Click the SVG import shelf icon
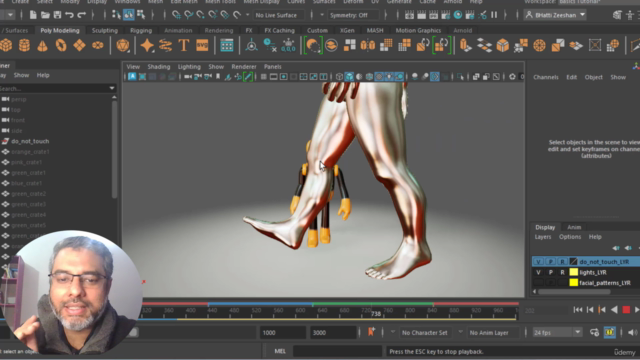 (x=202, y=45)
